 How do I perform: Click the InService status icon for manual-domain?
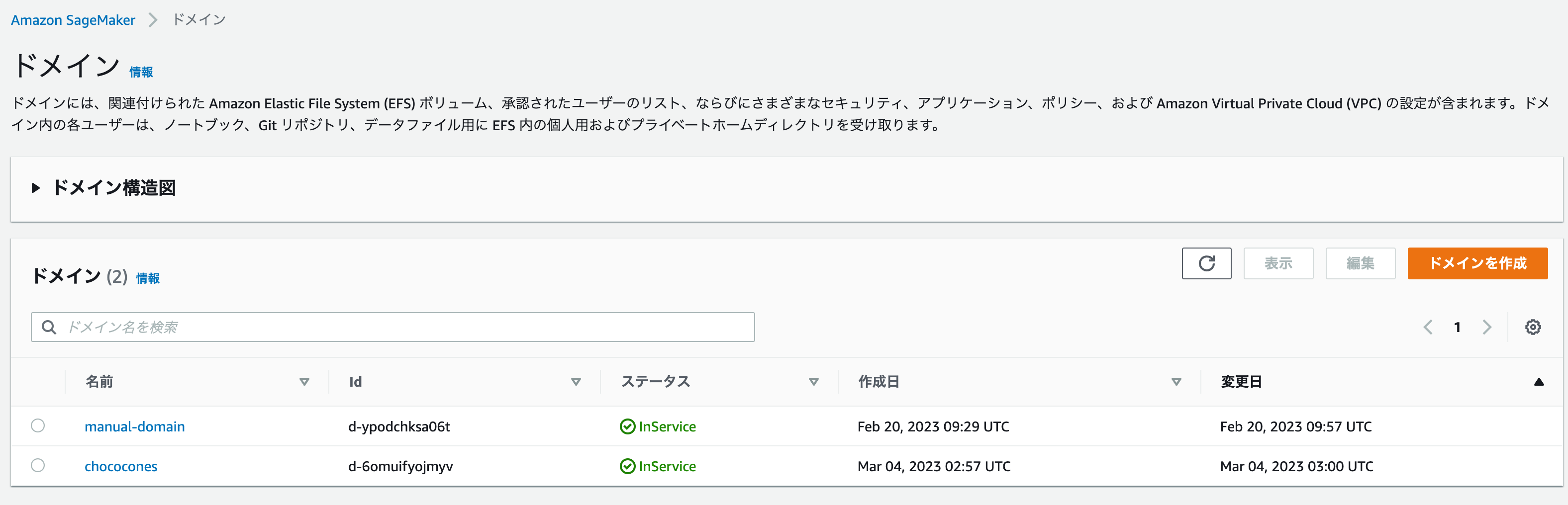(628, 426)
